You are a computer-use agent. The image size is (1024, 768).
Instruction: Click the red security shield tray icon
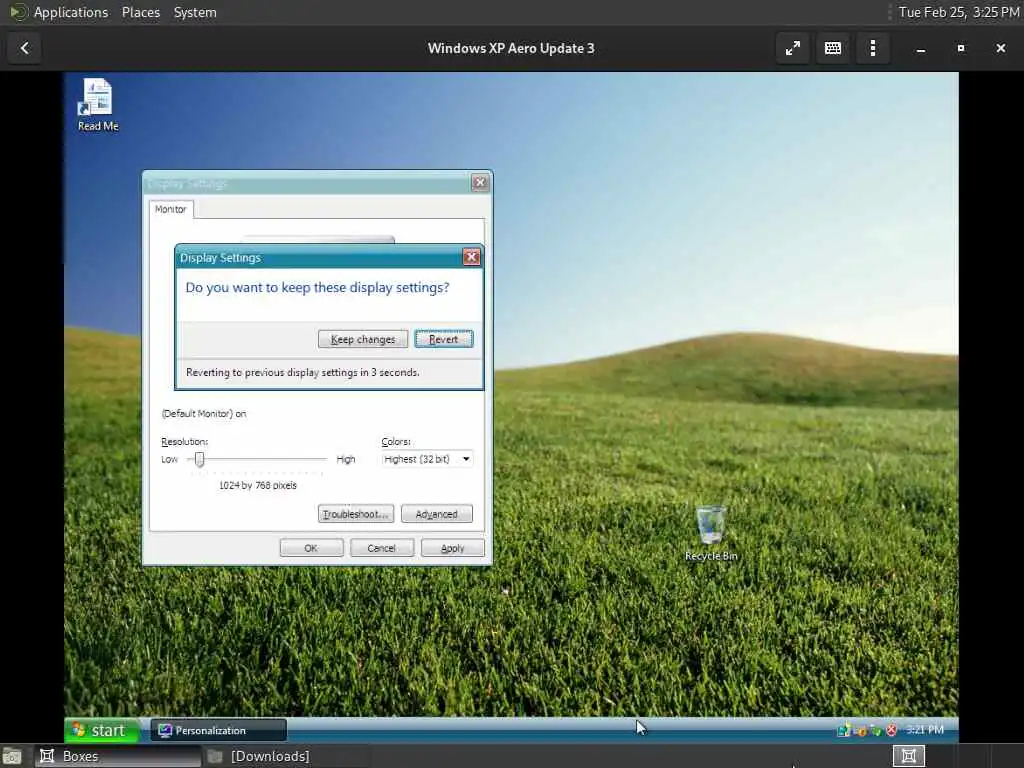point(891,730)
